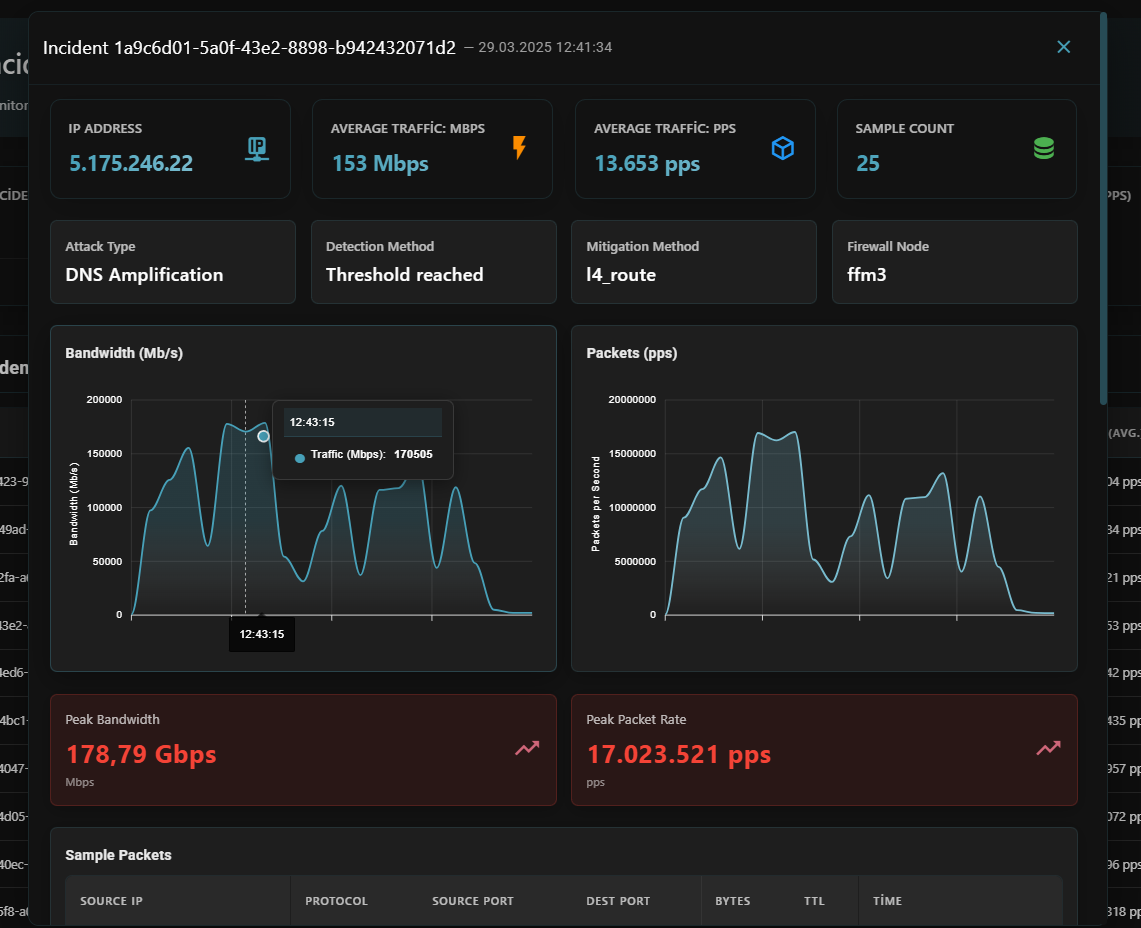This screenshot has width=1141, height=928.
Task: Click the green database sample count icon
Action: 1043,148
